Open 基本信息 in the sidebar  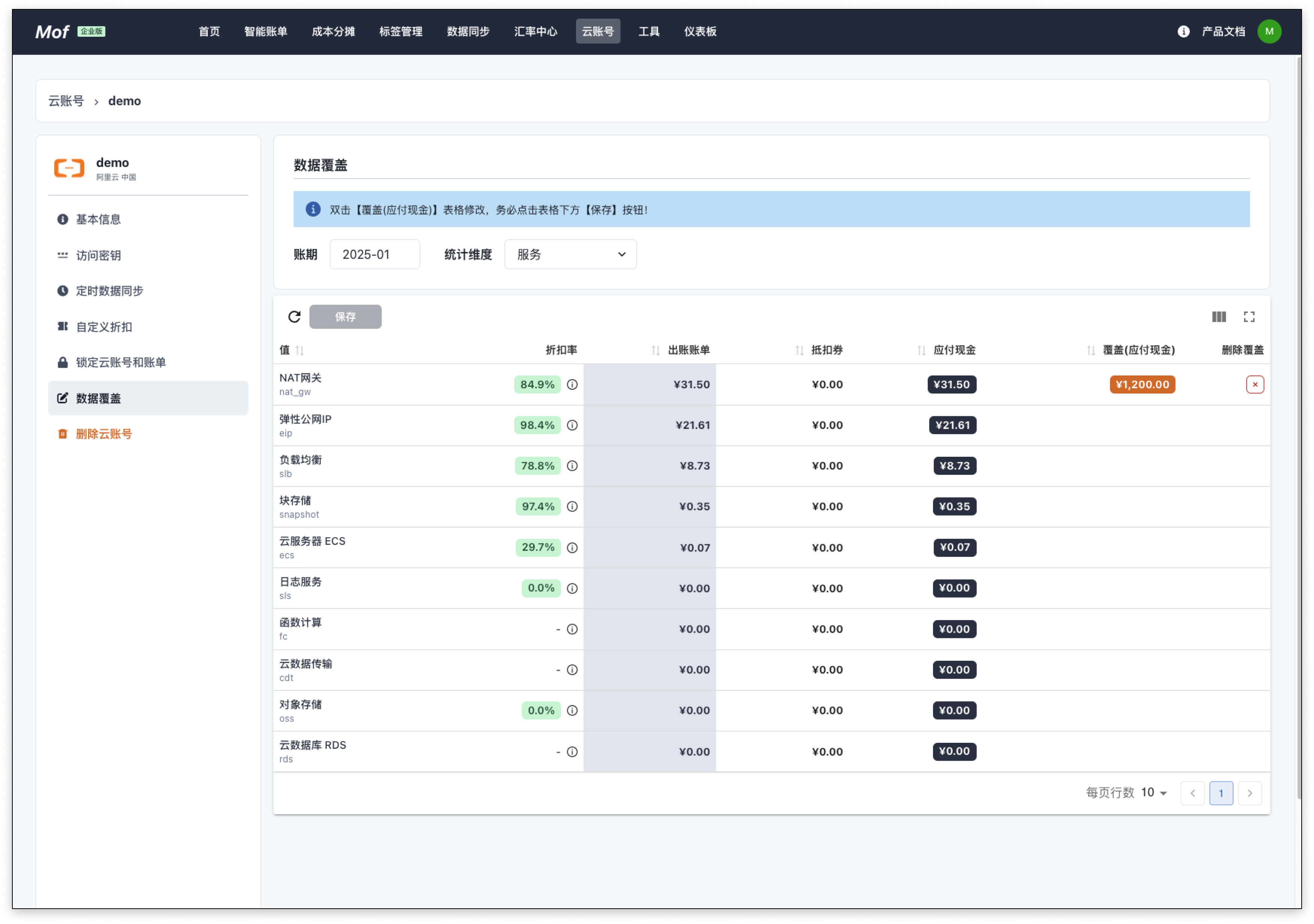[148, 219]
